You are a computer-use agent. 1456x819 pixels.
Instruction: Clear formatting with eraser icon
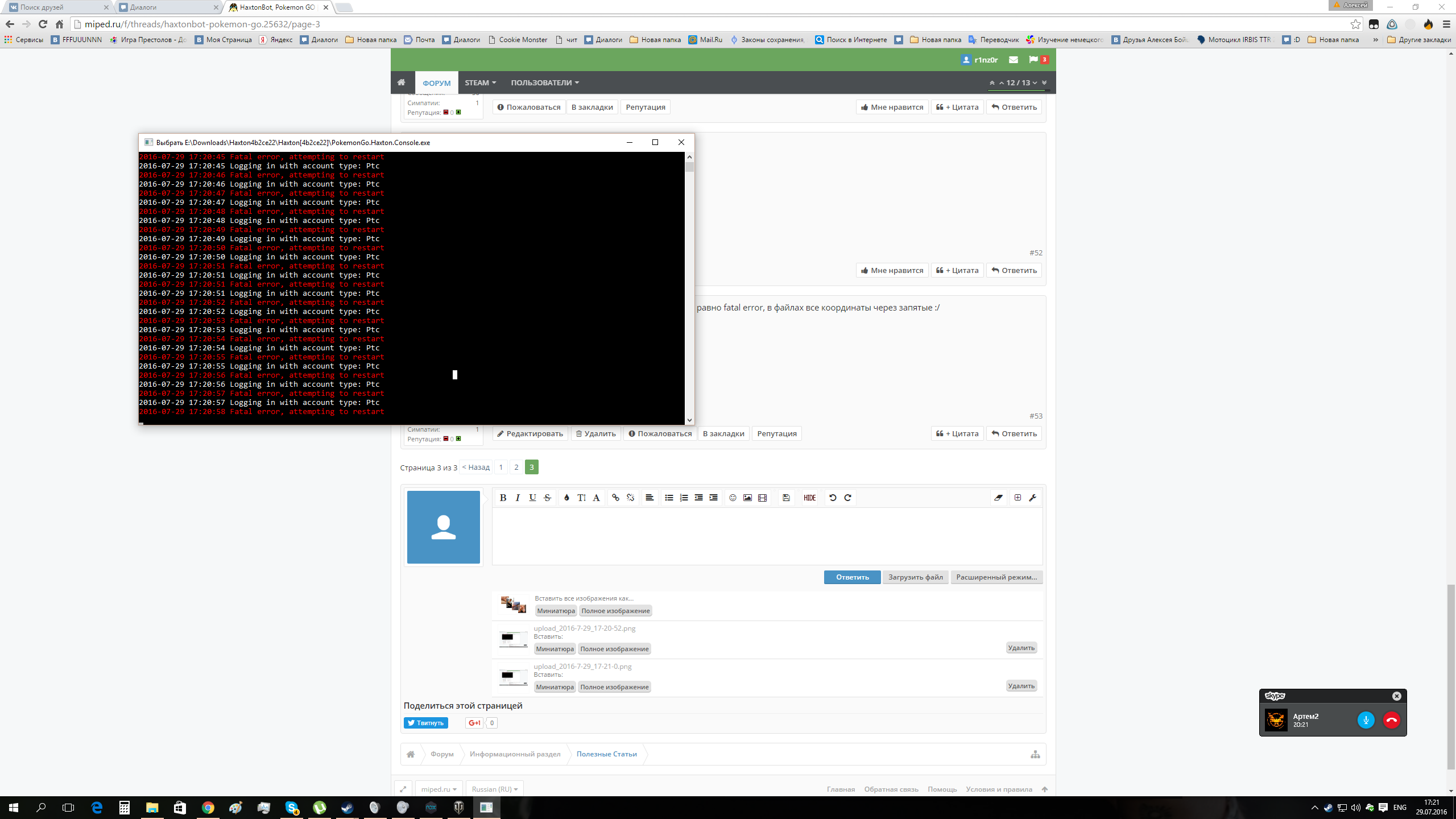(998, 498)
